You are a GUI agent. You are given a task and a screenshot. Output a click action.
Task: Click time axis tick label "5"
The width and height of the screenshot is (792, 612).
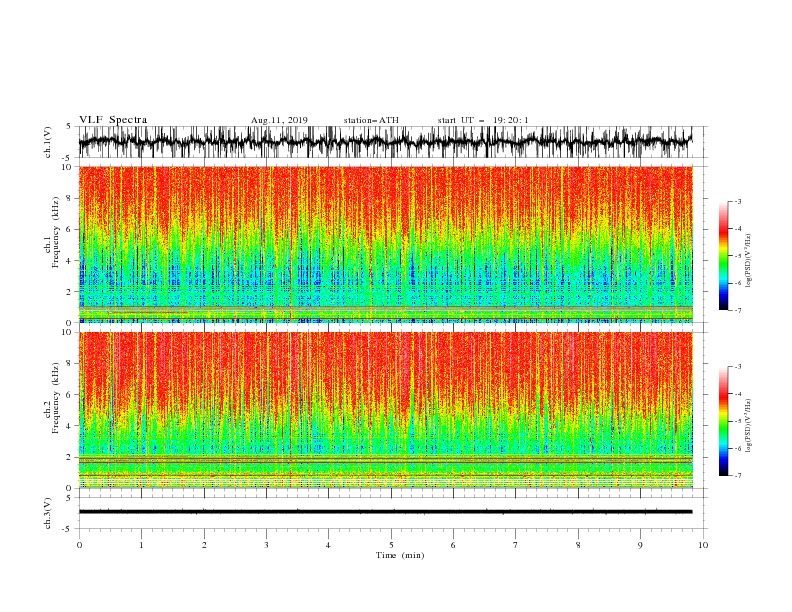pos(391,545)
